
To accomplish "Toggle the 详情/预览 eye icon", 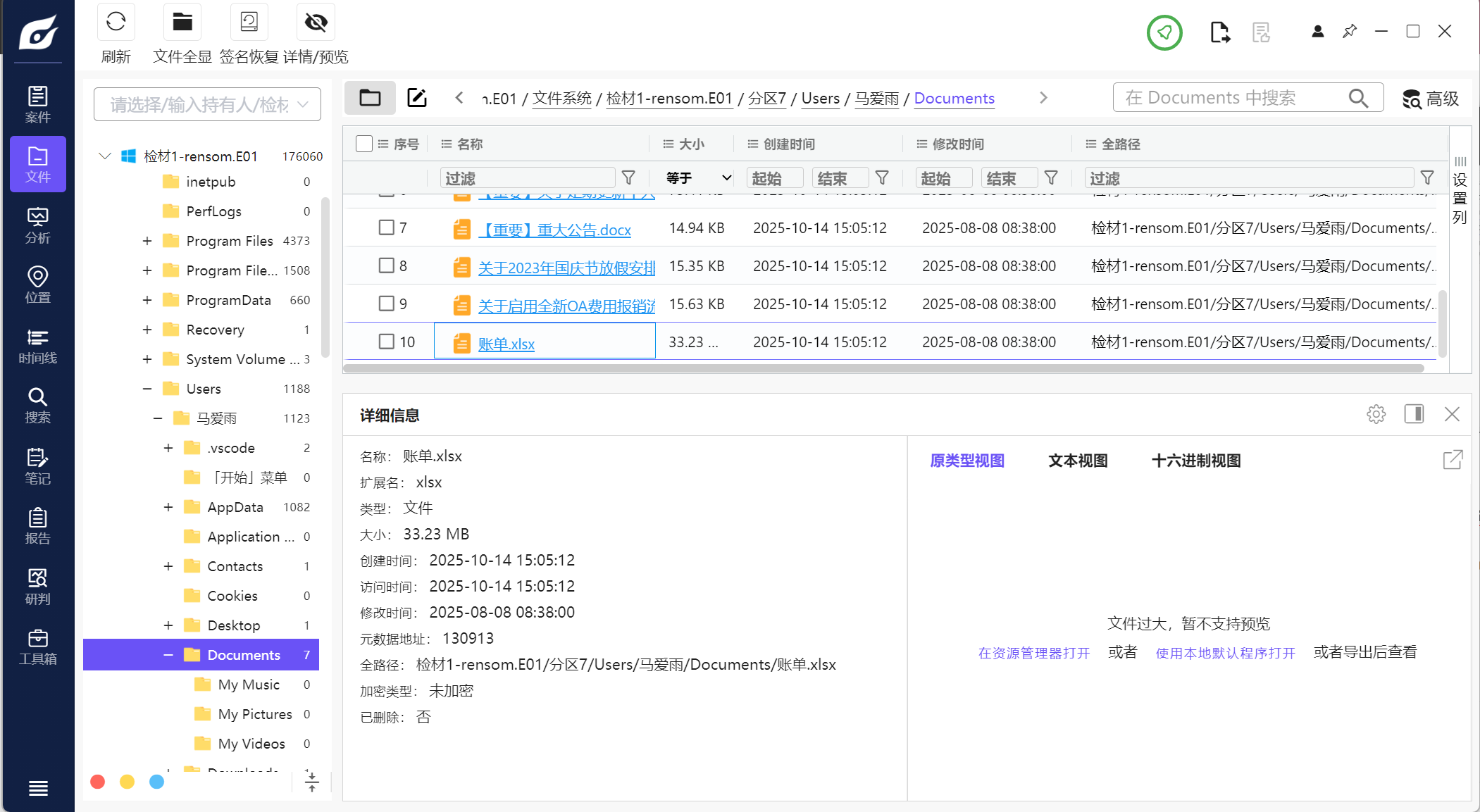I will [316, 23].
